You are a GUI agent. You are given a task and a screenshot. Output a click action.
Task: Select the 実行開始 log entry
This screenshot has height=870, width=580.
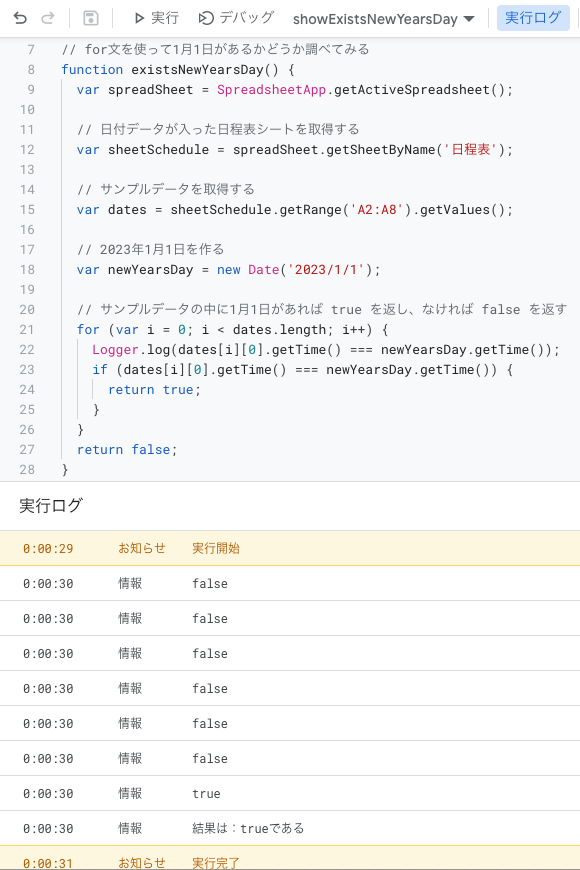point(290,548)
